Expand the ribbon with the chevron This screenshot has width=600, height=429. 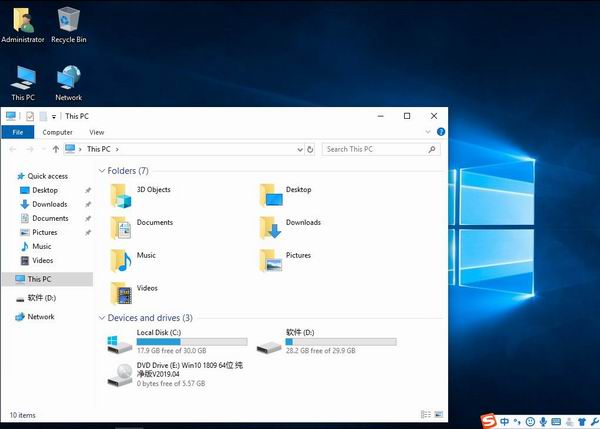click(x=428, y=132)
